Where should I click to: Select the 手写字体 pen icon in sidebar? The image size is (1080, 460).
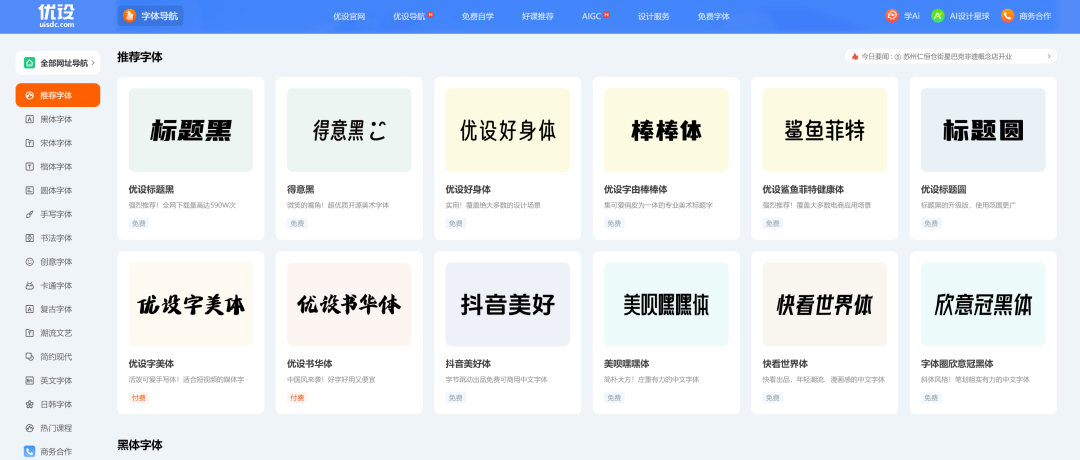tap(30, 214)
